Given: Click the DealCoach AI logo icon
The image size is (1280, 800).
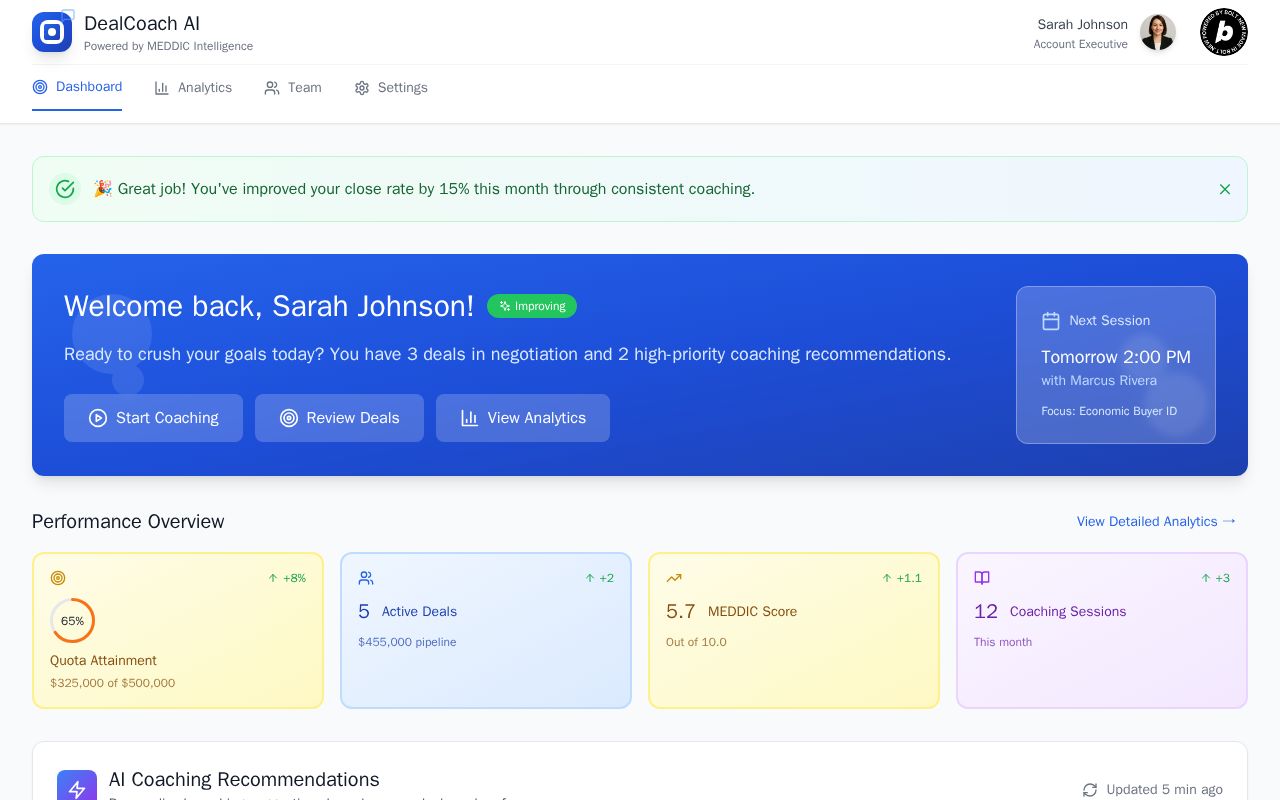Looking at the screenshot, I should 52,32.
